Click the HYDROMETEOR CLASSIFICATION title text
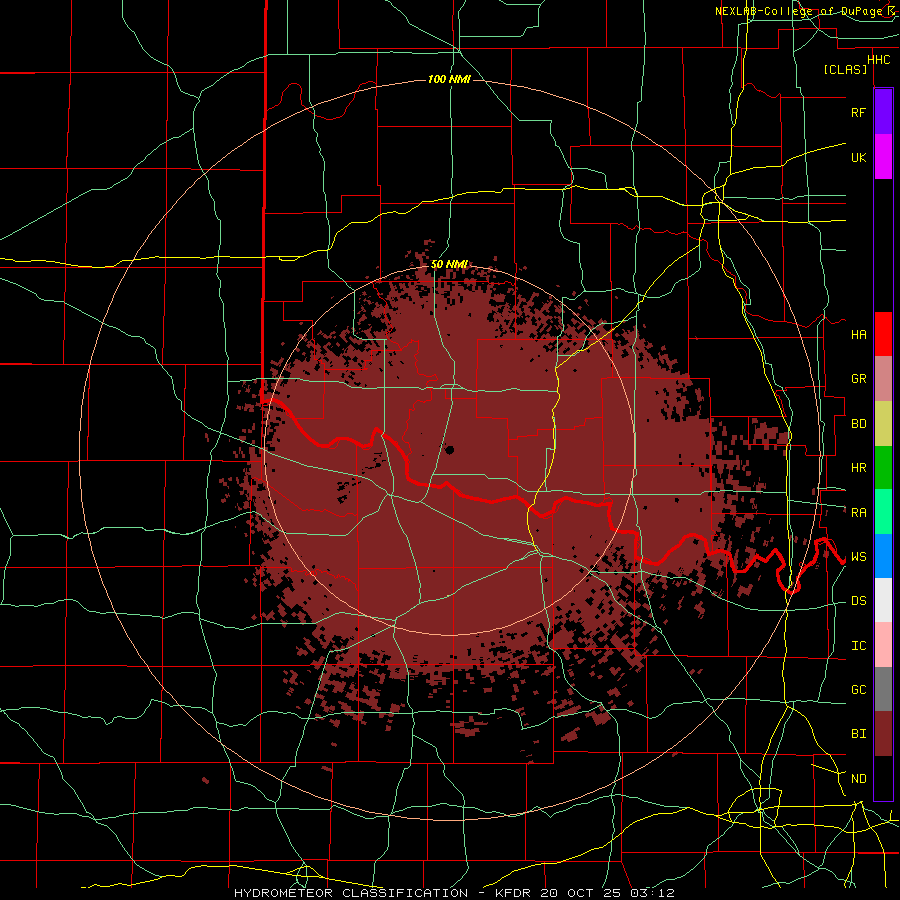This screenshot has width=900, height=900. [x=351, y=893]
